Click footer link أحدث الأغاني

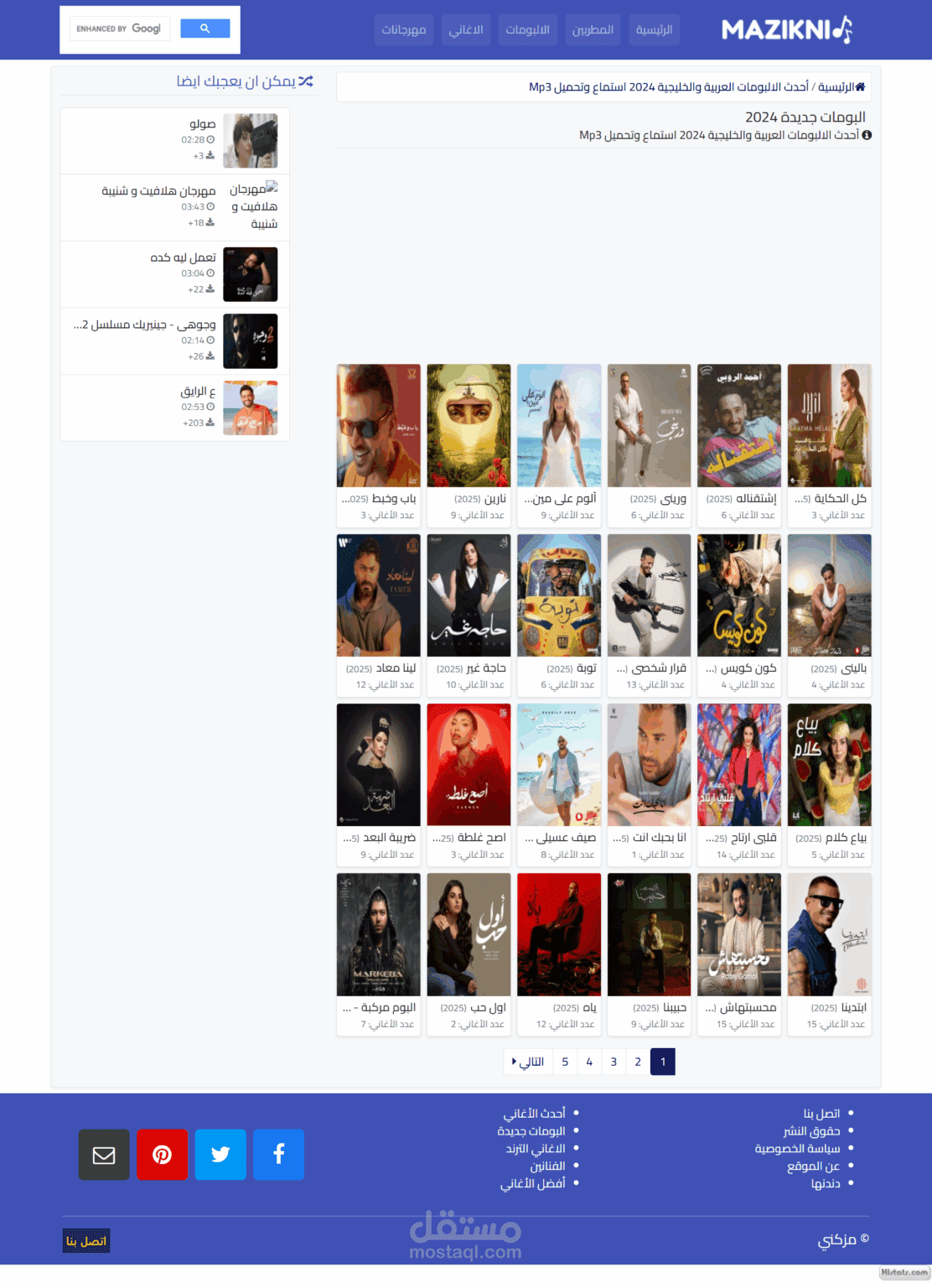[x=534, y=1114]
